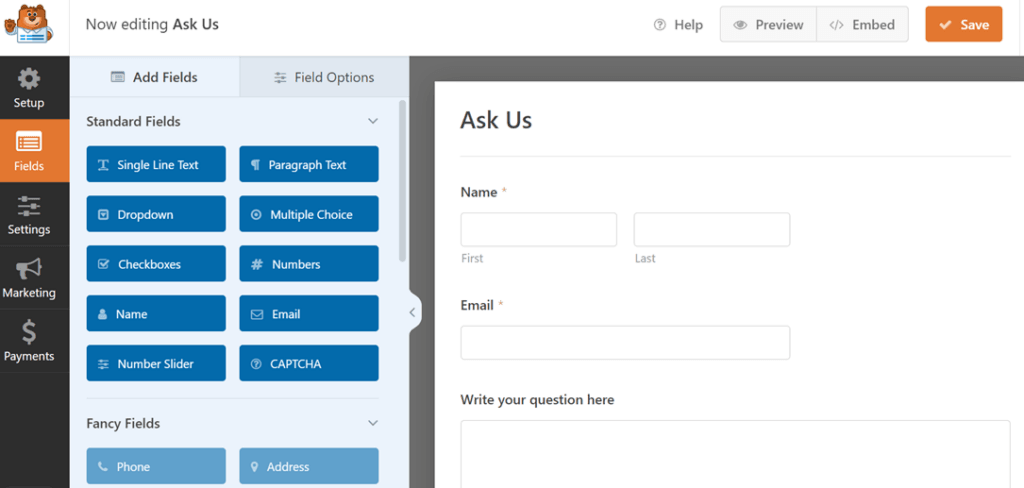Viewport: 1024px width, 488px height.
Task: Add a Dropdown field to the form
Action: point(156,214)
